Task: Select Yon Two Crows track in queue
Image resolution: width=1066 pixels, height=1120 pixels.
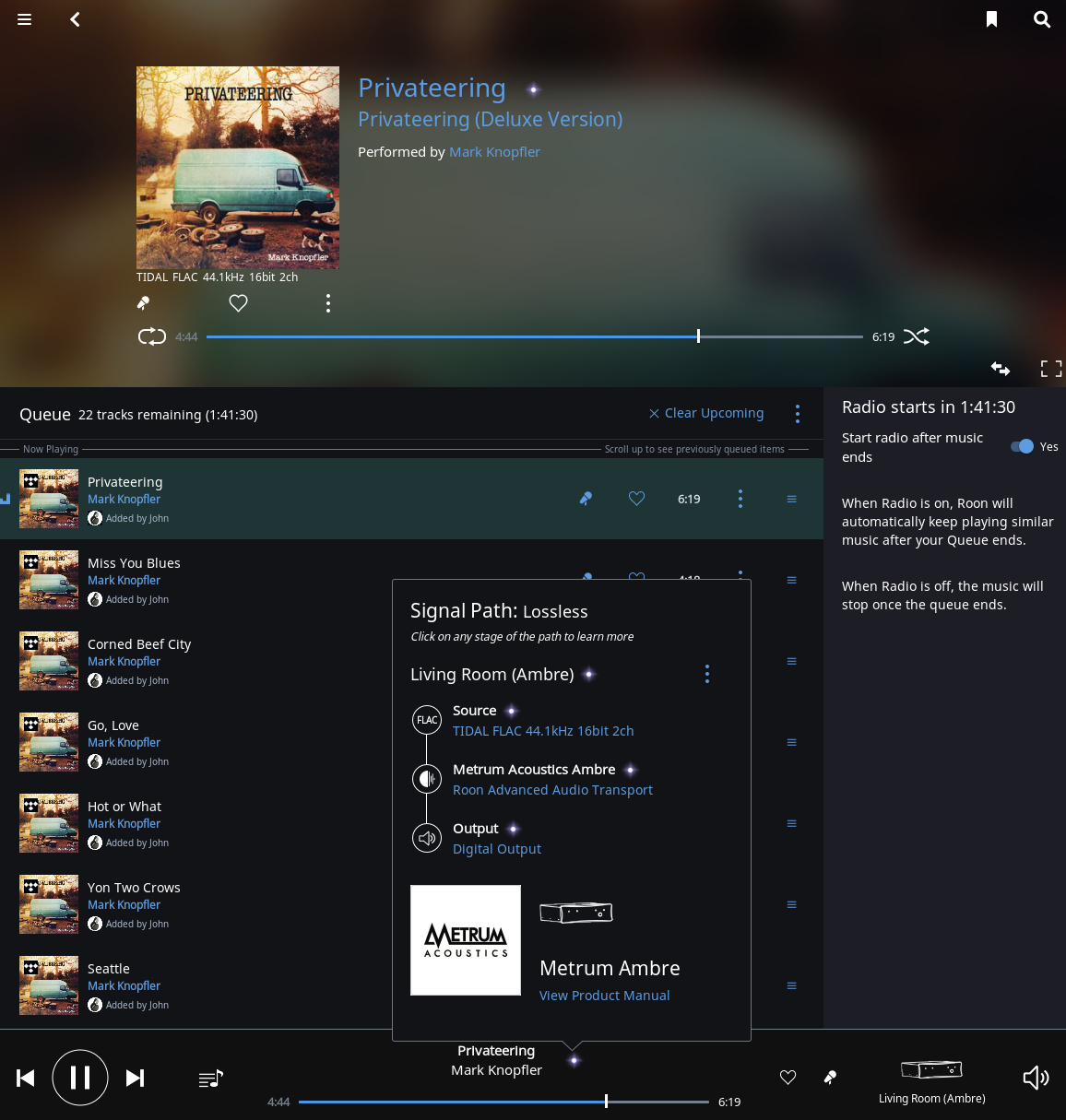Action: tap(134, 888)
